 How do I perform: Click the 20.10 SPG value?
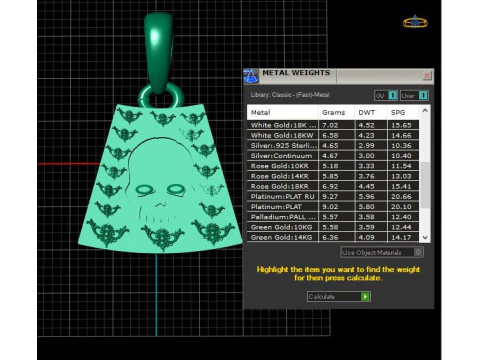coord(401,207)
